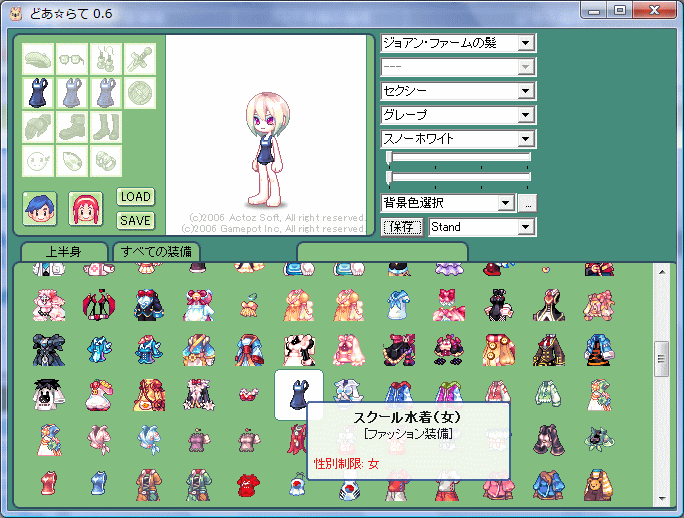Open the background color picker '...' button
Viewport: 684px width, 518px height.
pyautogui.click(x=528, y=203)
